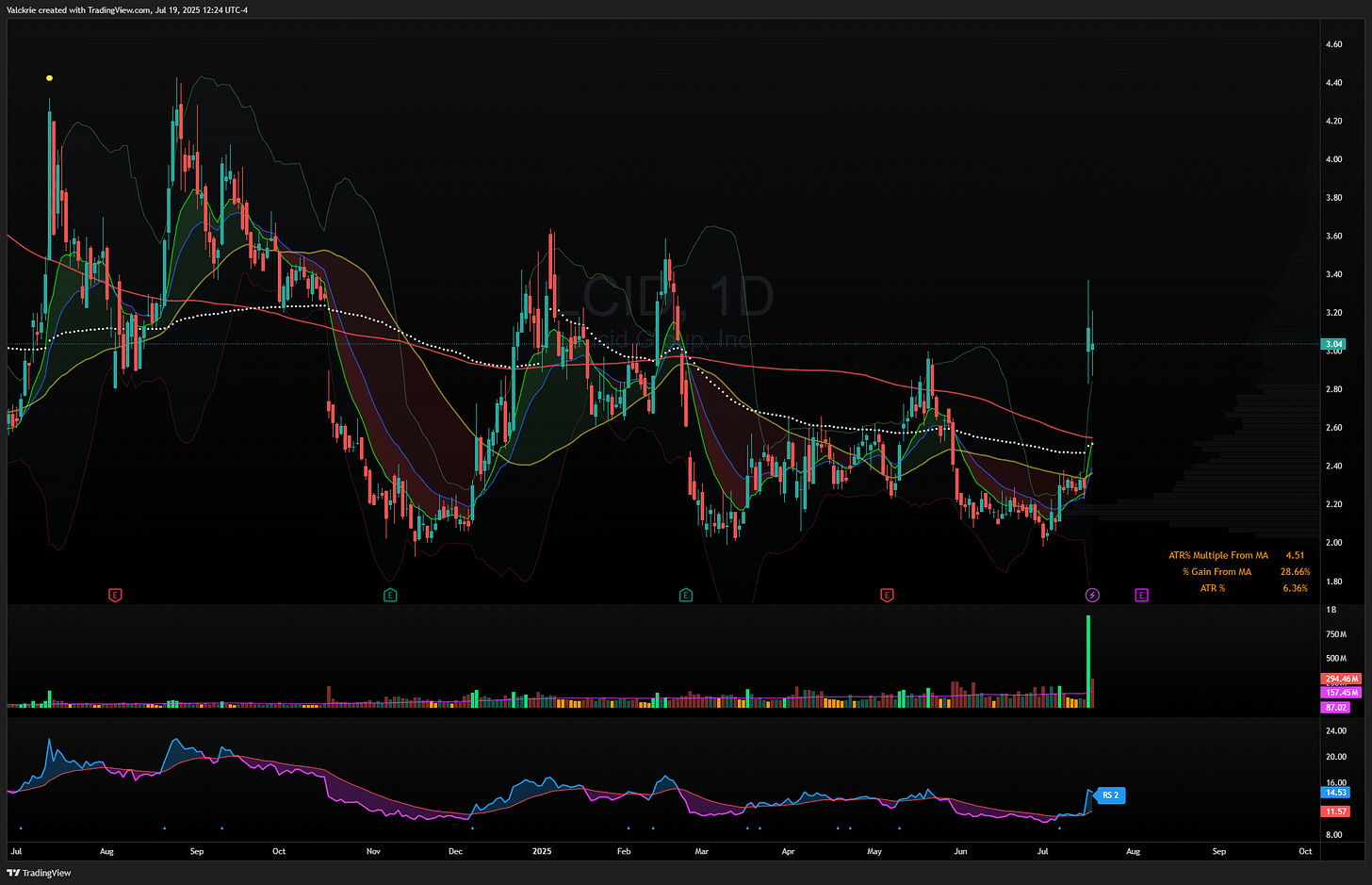The image size is (1372, 885).
Task: Click the Mar label on time axis
Action: pos(701,851)
